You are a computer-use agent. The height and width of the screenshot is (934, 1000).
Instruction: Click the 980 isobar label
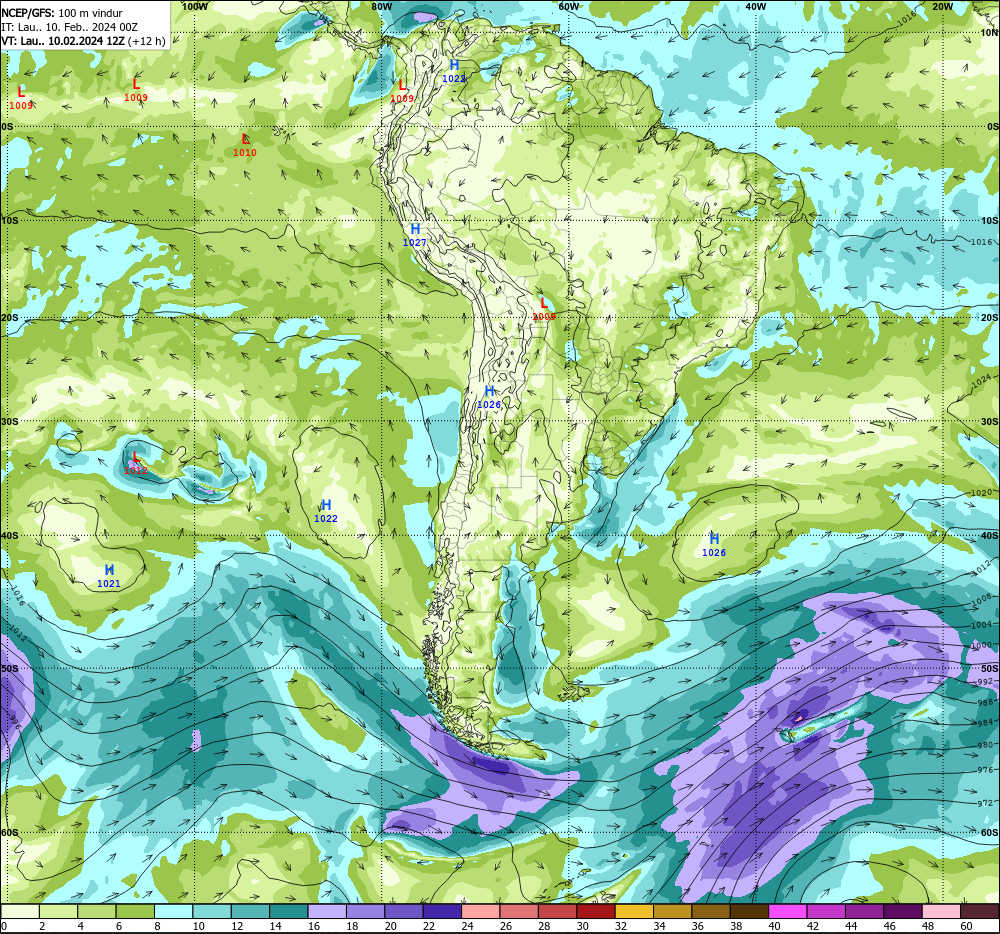pos(985,745)
